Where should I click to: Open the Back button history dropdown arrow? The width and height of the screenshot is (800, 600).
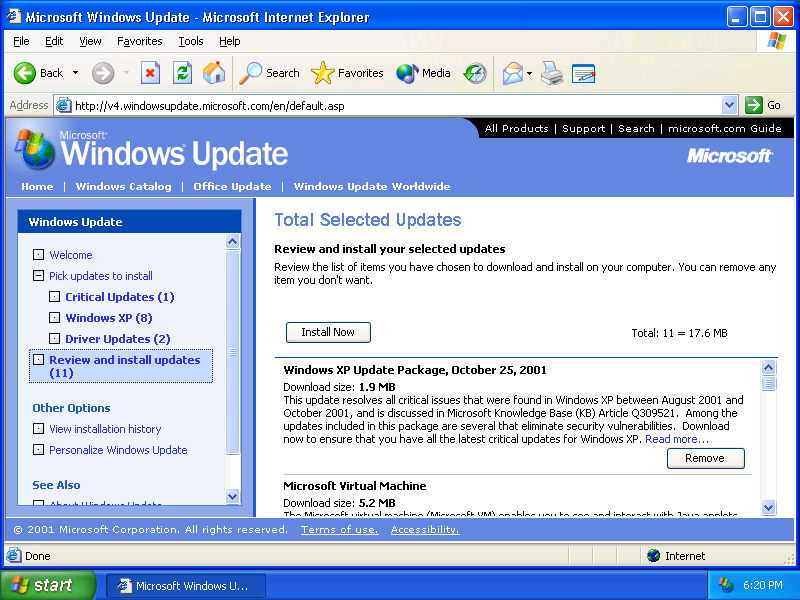(76, 73)
